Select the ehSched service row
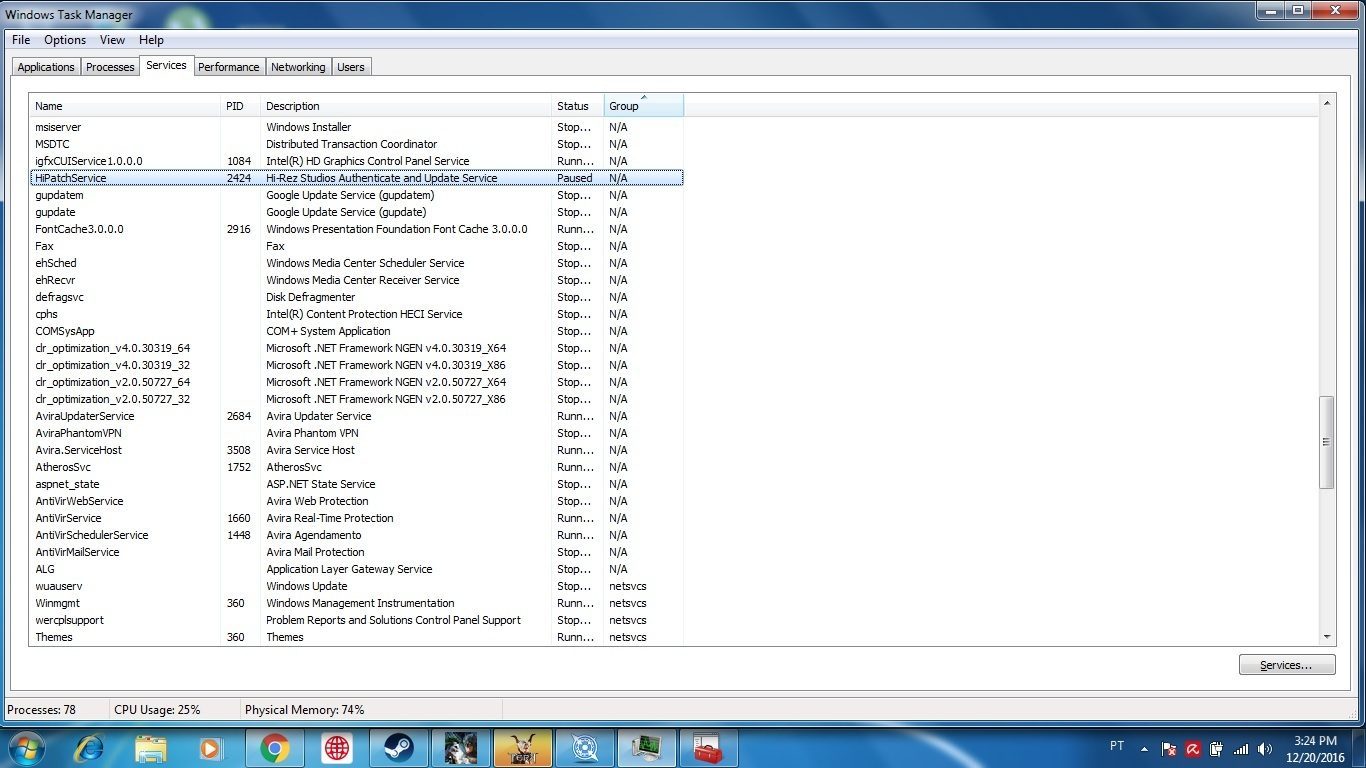This screenshot has height=768, width=1366. 357,263
